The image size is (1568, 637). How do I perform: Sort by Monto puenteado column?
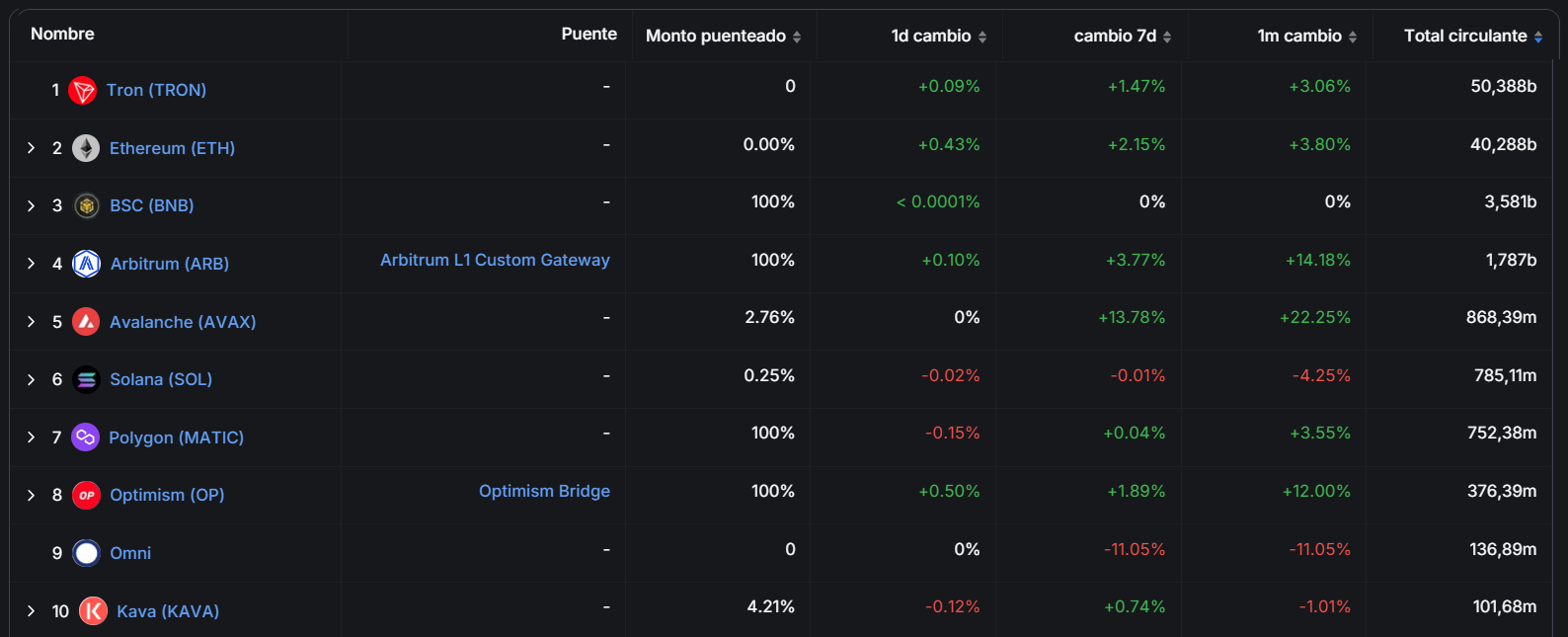coord(723,36)
